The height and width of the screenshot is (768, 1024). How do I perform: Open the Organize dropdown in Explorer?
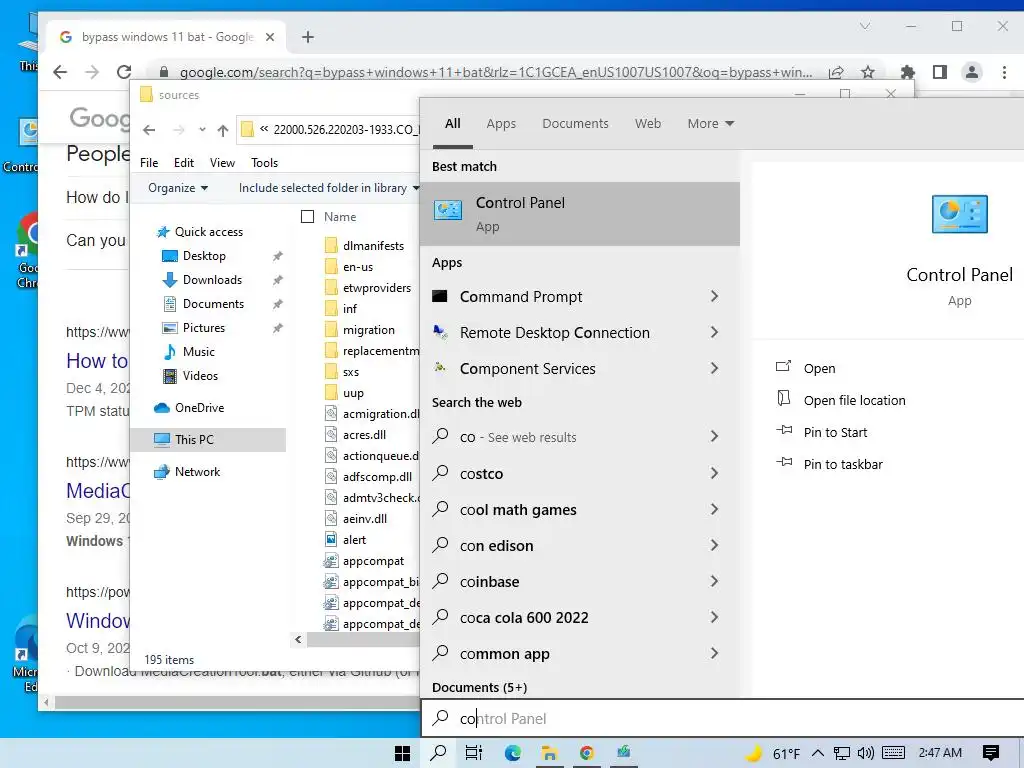coord(178,188)
